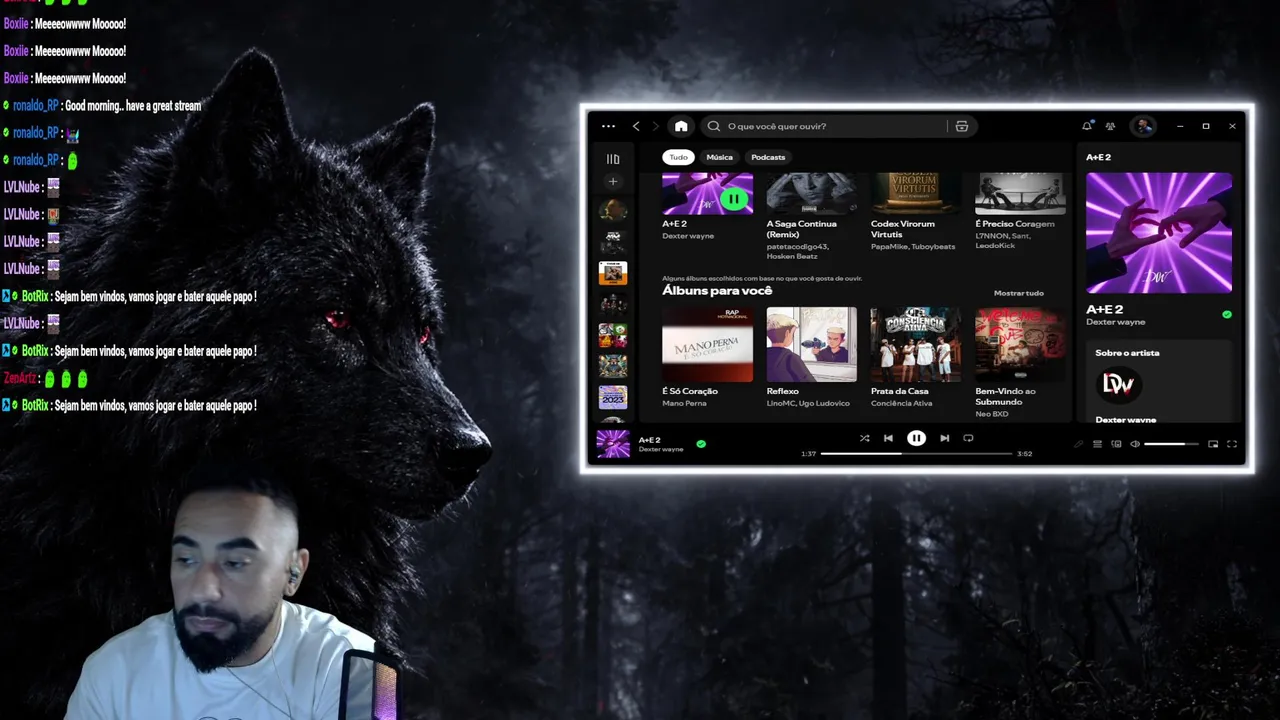Click 'PapaMike, Tuboybeats' artist text

point(913,246)
